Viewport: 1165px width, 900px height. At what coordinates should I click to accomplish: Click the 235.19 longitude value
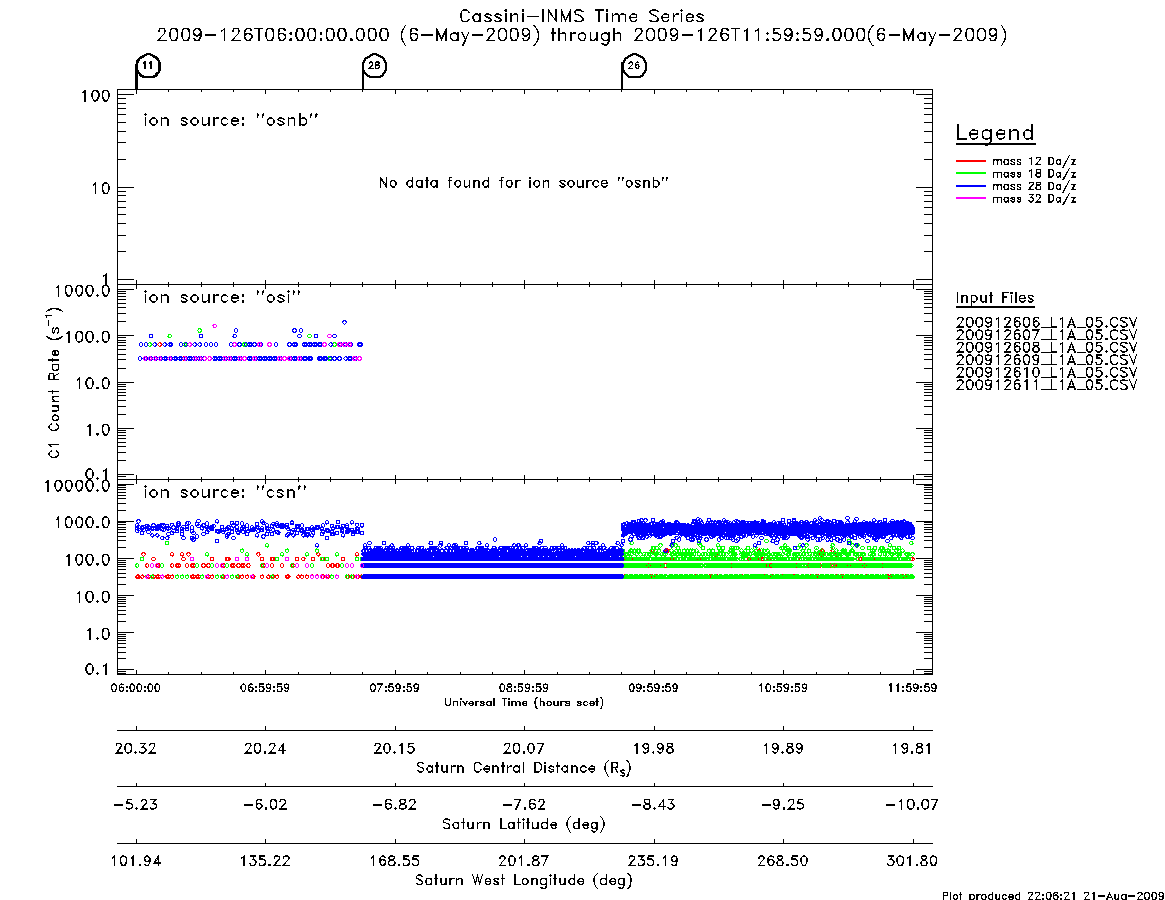(x=653, y=861)
